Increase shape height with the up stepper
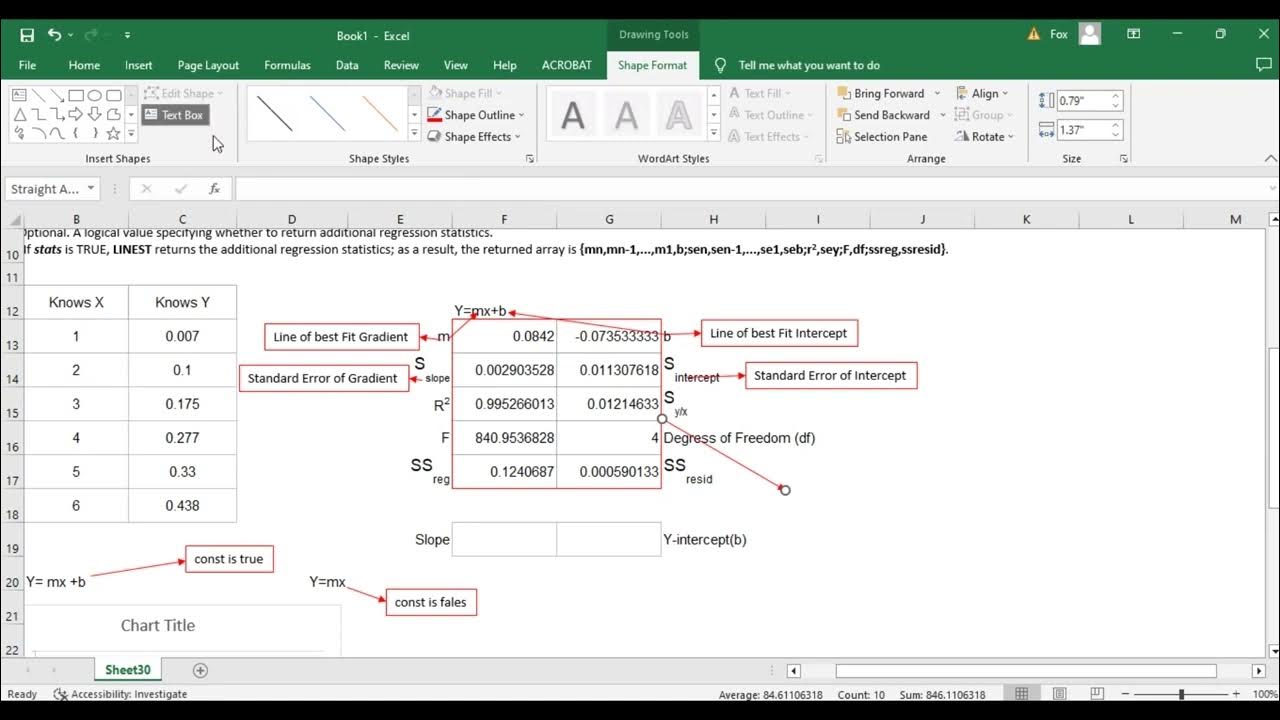This screenshot has width=1280, height=720. (x=1116, y=96)
